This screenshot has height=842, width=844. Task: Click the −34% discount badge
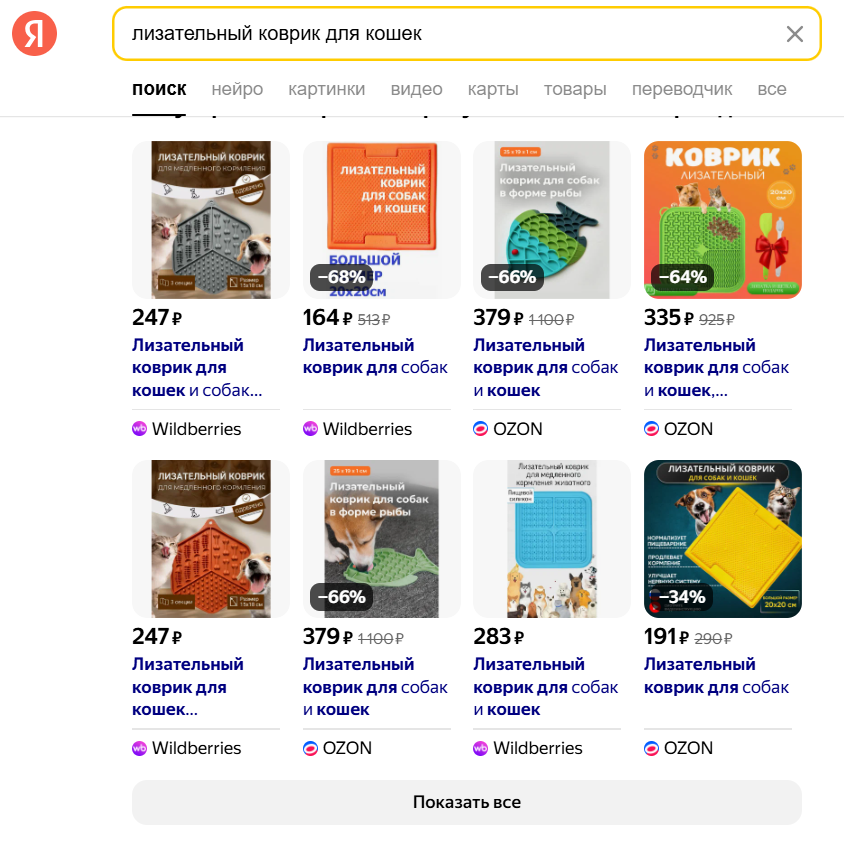pos(682,597)
